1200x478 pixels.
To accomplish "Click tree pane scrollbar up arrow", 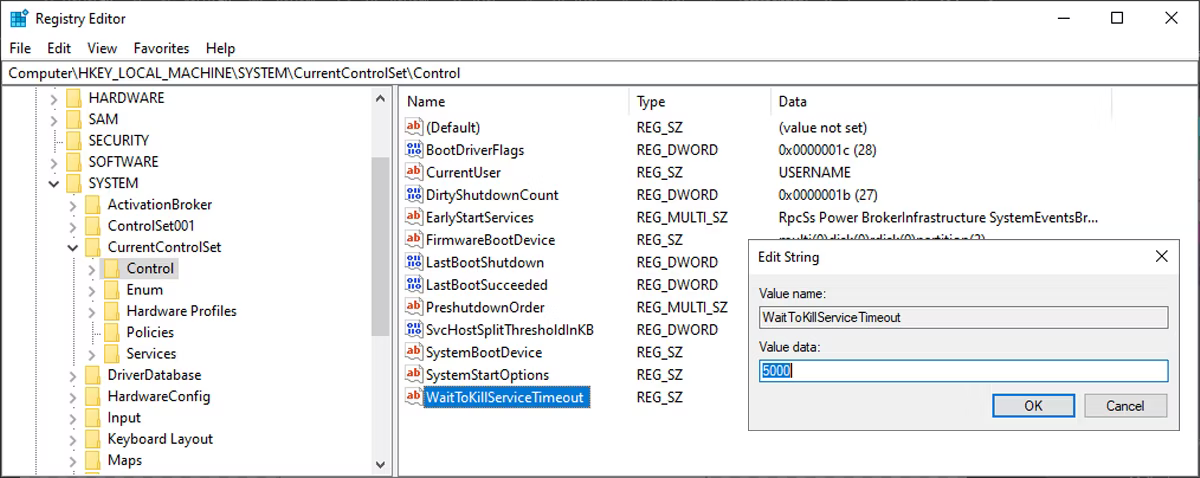I will coord(380,98).
